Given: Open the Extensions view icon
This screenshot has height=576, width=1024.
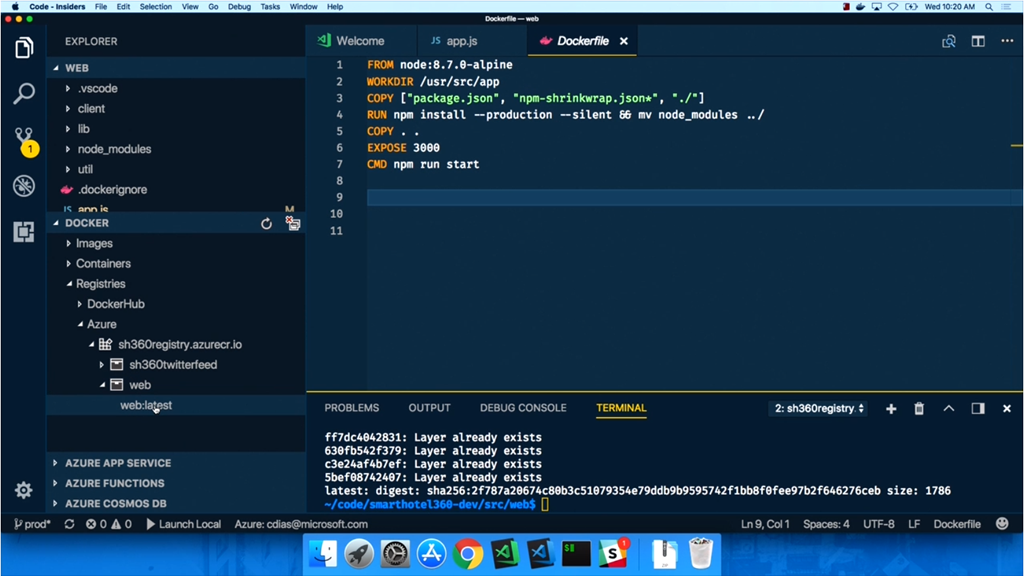Looking at the screenshot, I should point(24,232).
